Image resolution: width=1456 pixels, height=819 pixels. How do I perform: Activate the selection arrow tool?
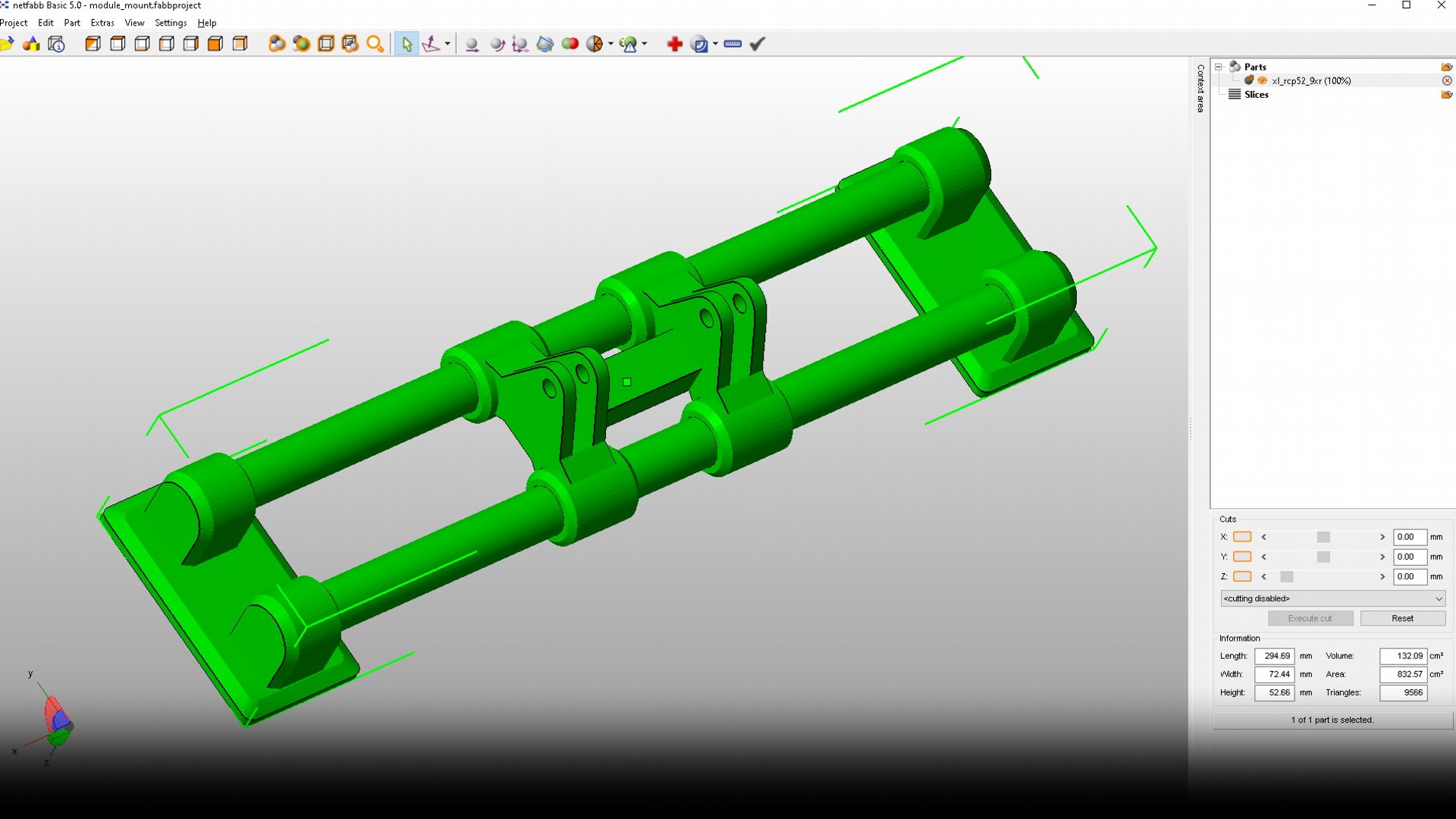[406, 44]
